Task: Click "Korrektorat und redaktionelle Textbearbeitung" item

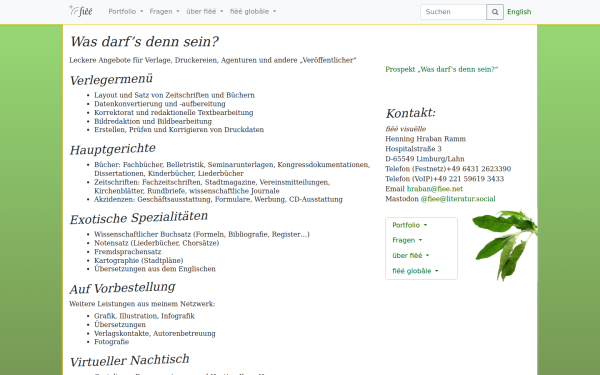Action: pyautogui.click(x=174, y=112)
